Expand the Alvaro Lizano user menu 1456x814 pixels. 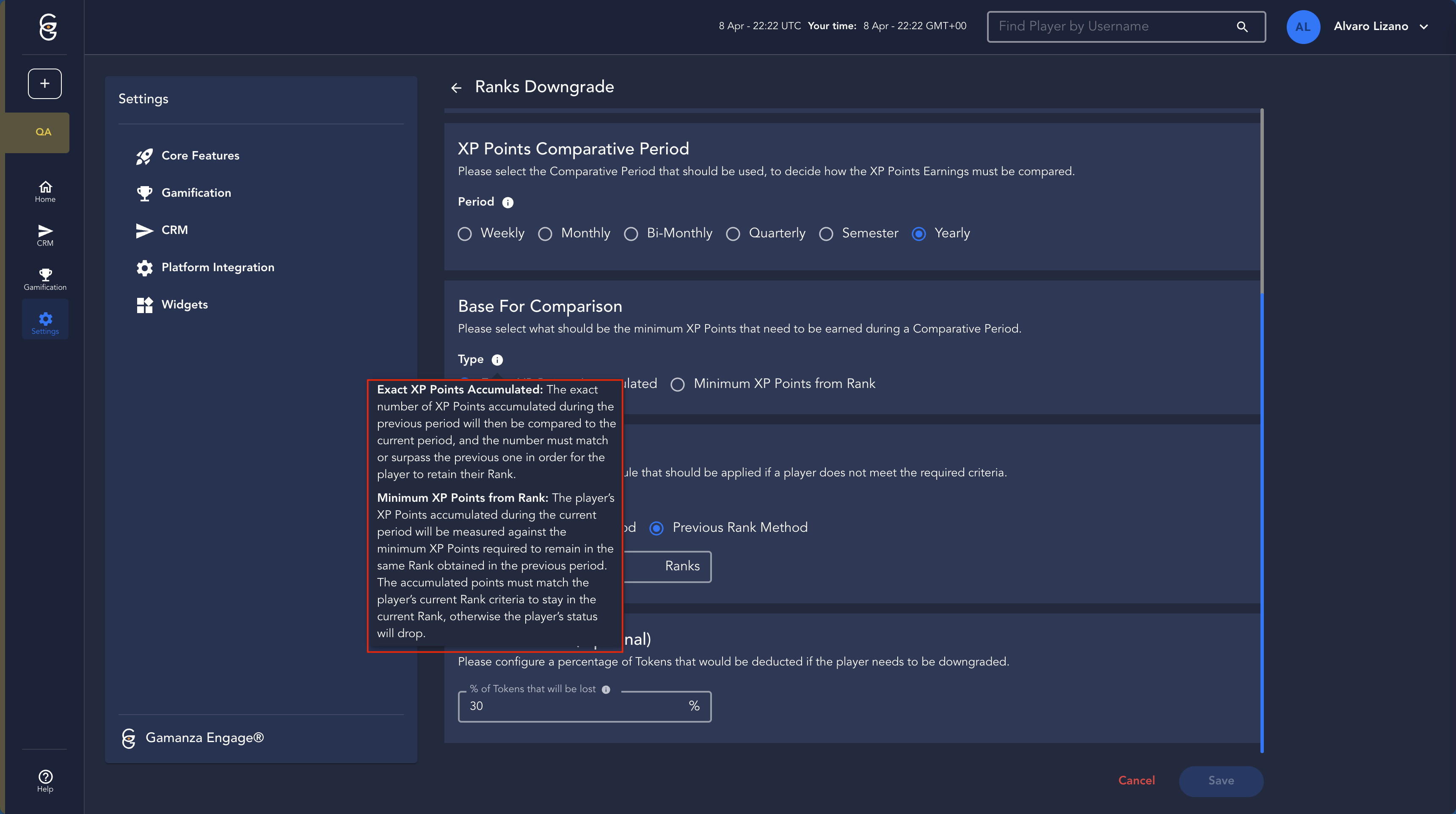point(1423,27)
